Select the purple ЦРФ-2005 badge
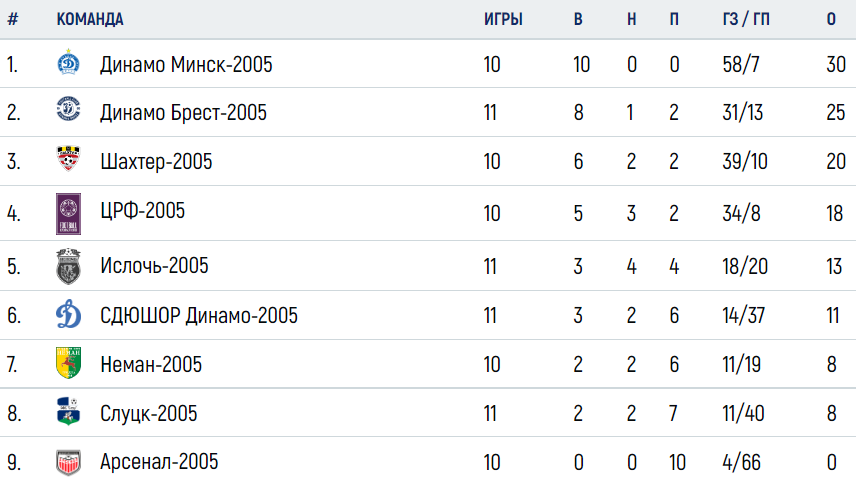The image size is (856, 484). (68, 214)
